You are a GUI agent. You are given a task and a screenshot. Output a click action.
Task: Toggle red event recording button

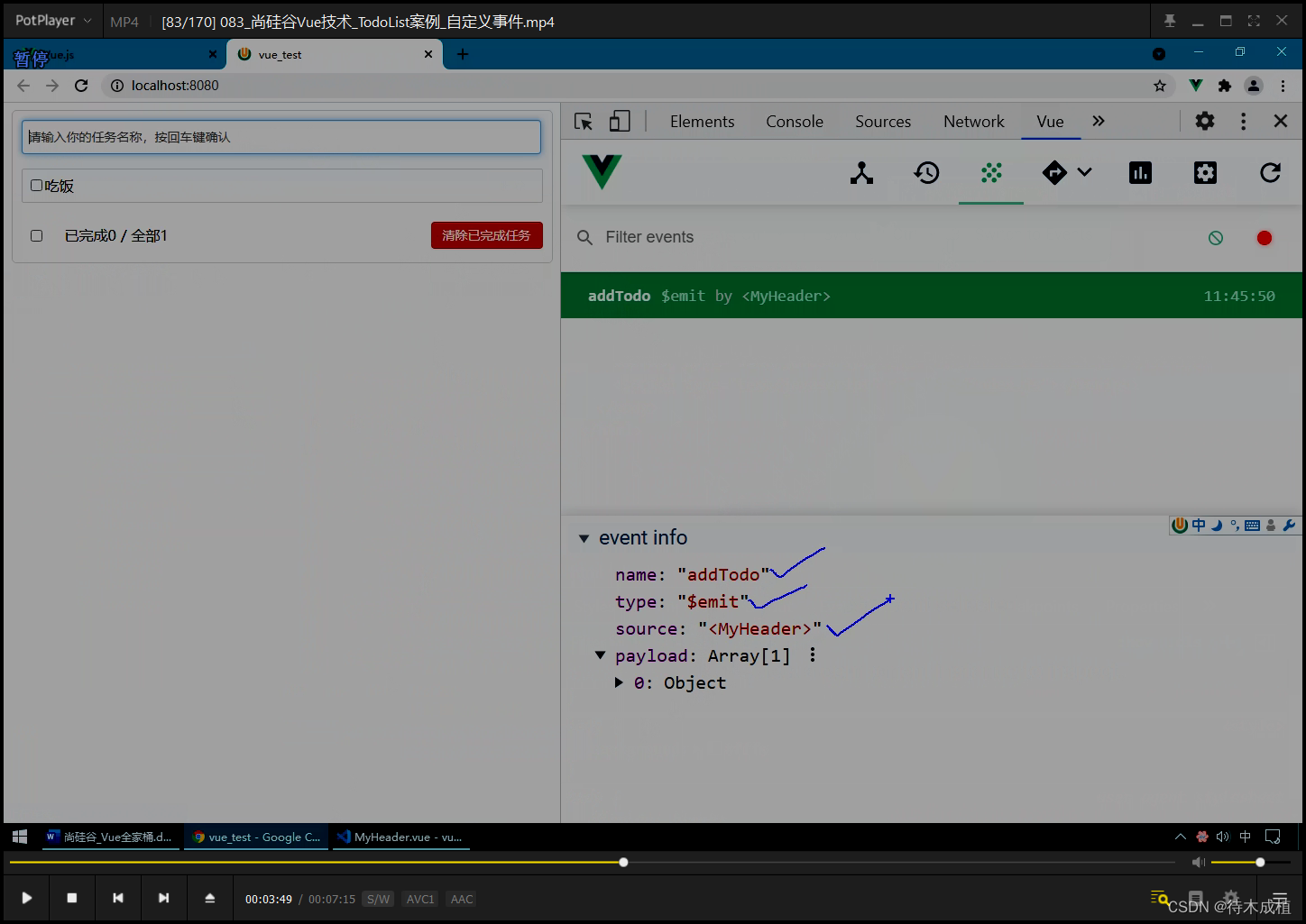[x=1265, y=238]
